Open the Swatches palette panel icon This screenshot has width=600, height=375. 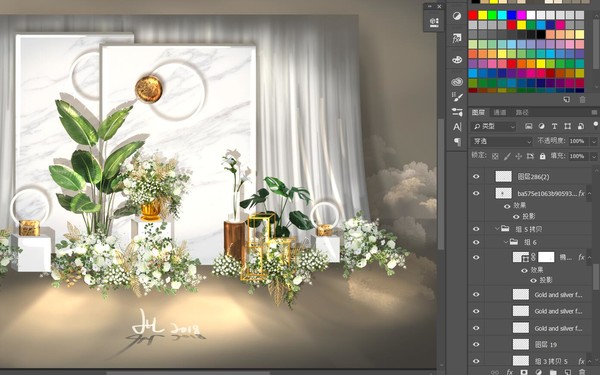pos(457,60)
